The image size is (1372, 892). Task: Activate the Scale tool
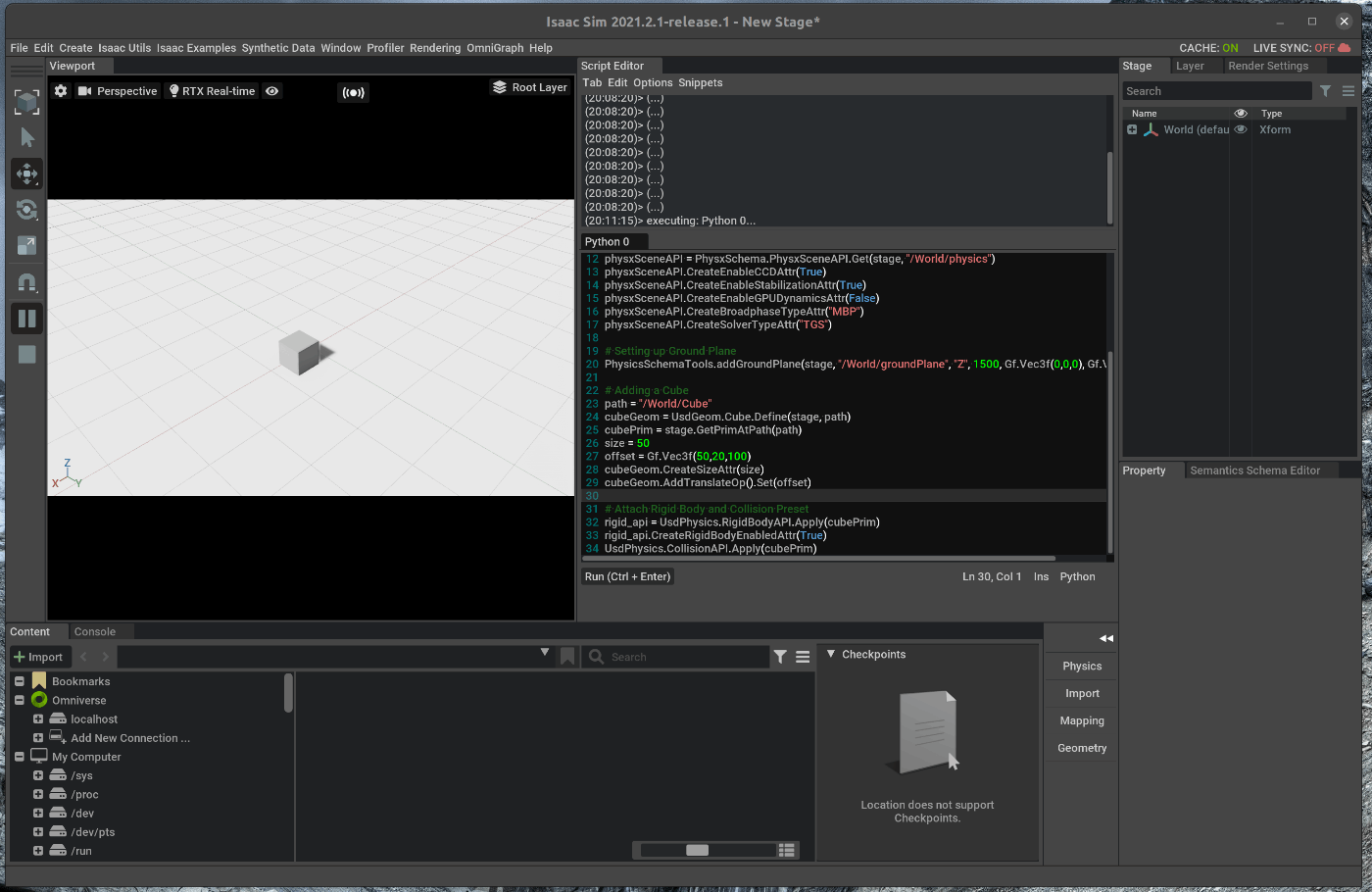click(26, 246)
